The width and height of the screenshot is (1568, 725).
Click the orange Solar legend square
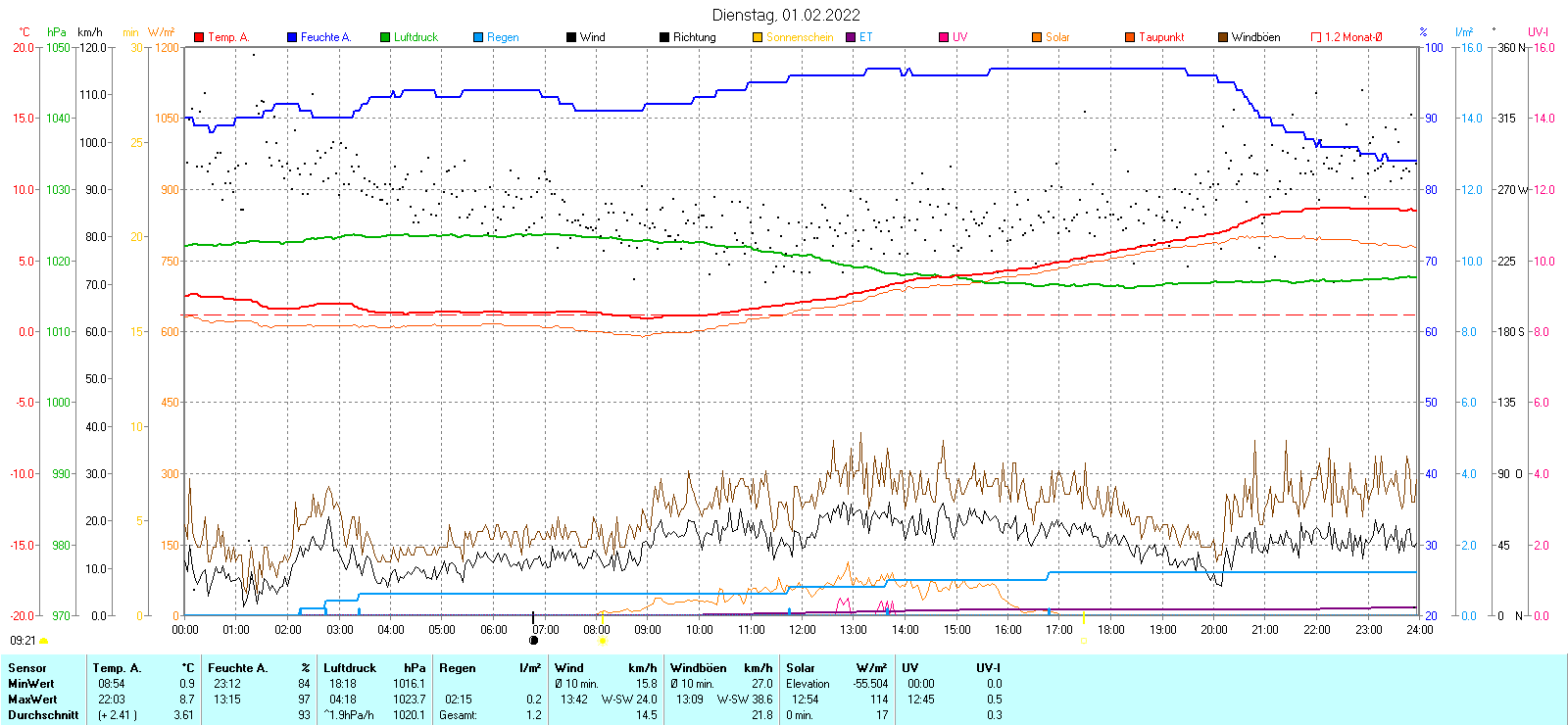[x=1037, y=37]
